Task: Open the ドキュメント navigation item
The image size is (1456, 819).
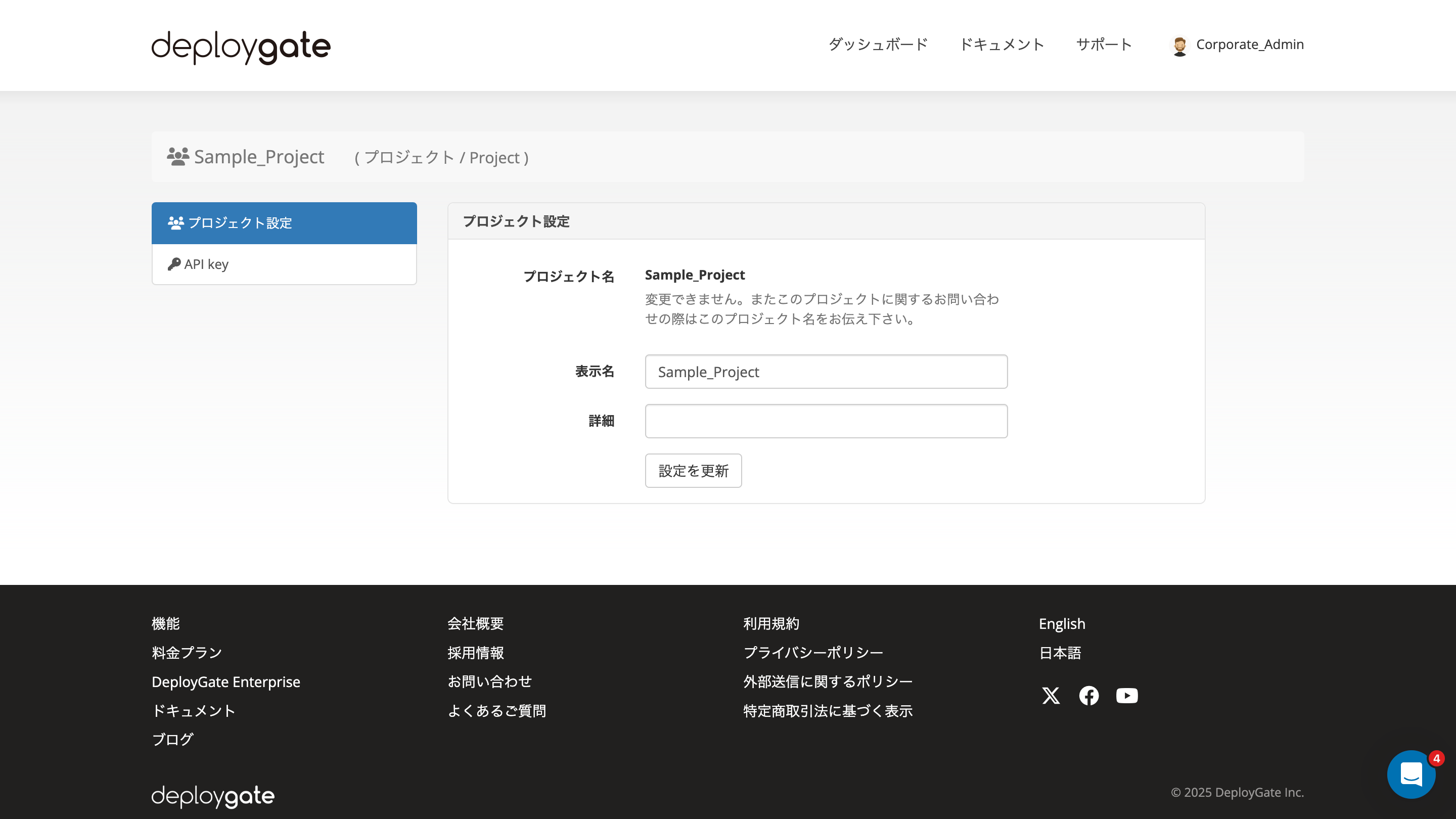Action: coord(1003,44)
